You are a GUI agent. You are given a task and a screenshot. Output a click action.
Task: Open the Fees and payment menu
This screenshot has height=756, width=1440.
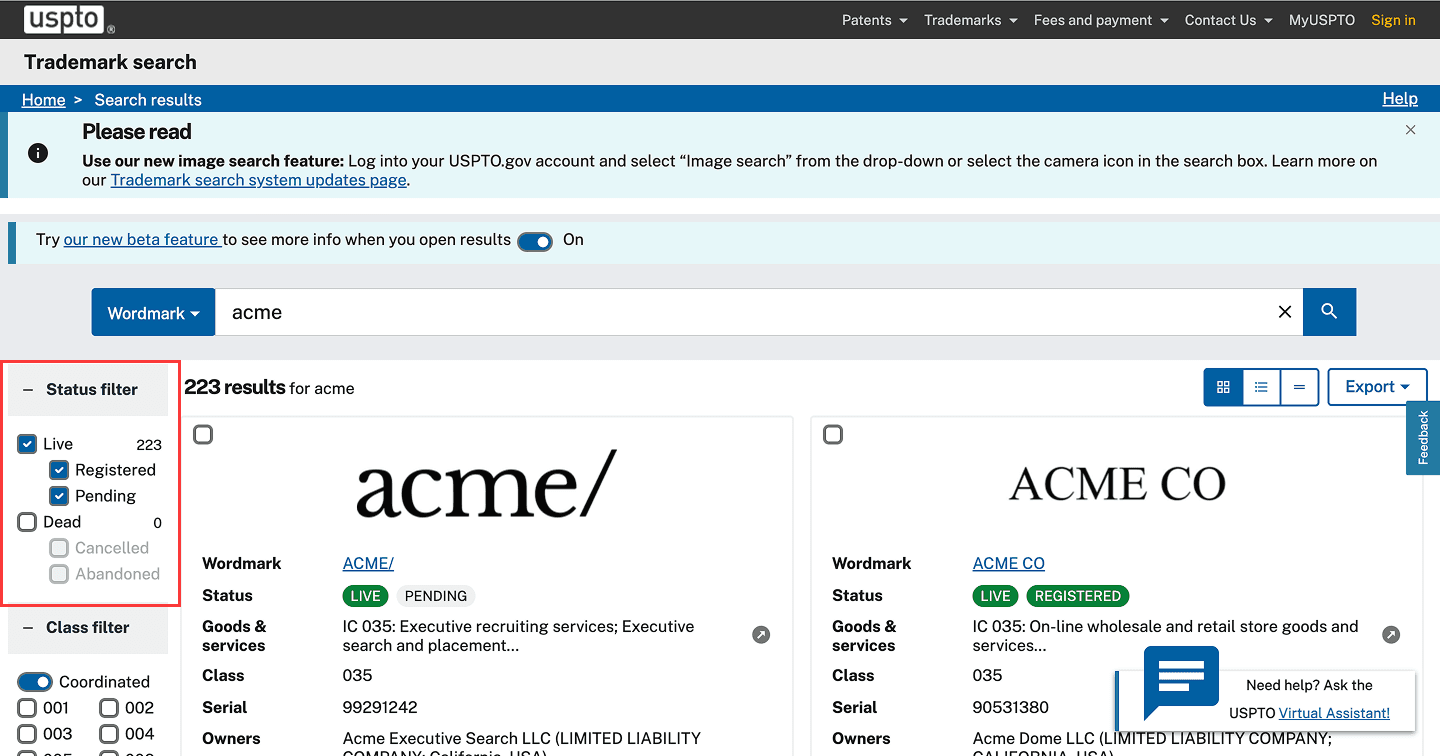click(1101, 20)
